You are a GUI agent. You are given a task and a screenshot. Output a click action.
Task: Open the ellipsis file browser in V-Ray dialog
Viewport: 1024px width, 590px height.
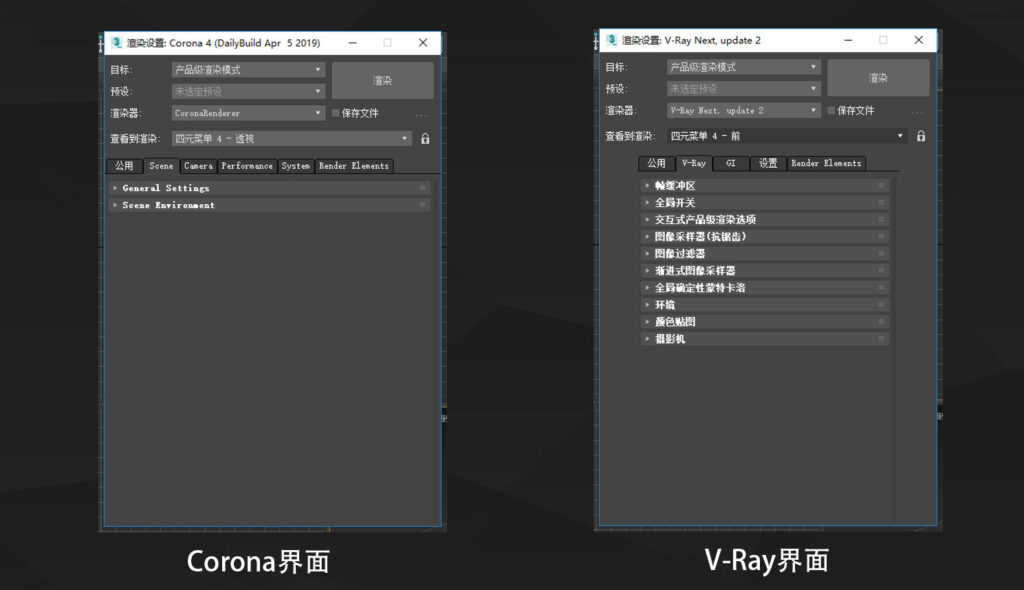[917, 110]
